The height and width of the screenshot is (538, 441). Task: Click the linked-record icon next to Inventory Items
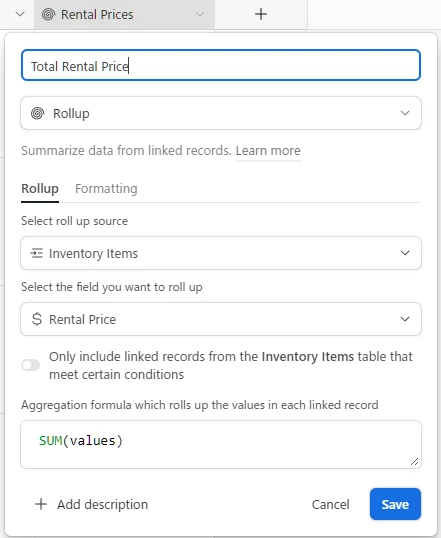37,253
